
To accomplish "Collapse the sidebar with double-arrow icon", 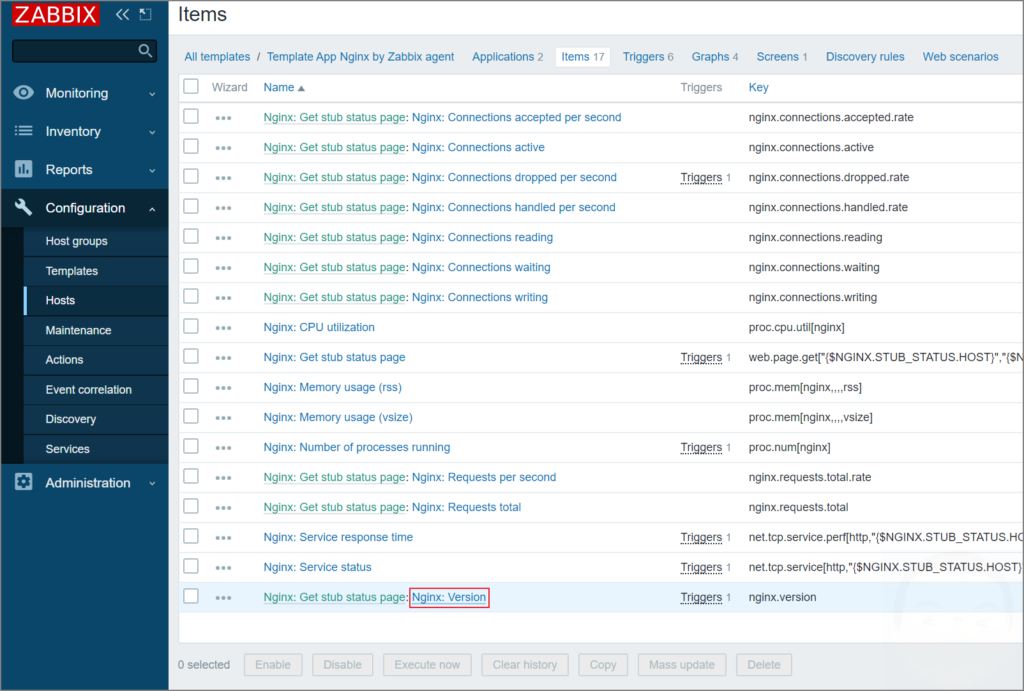I will pos(122,14).
